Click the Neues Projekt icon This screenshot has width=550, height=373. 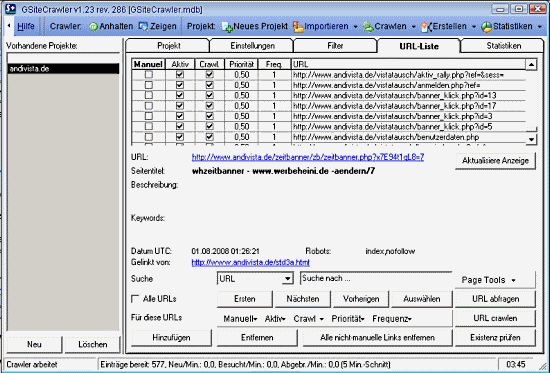[227, 27]
